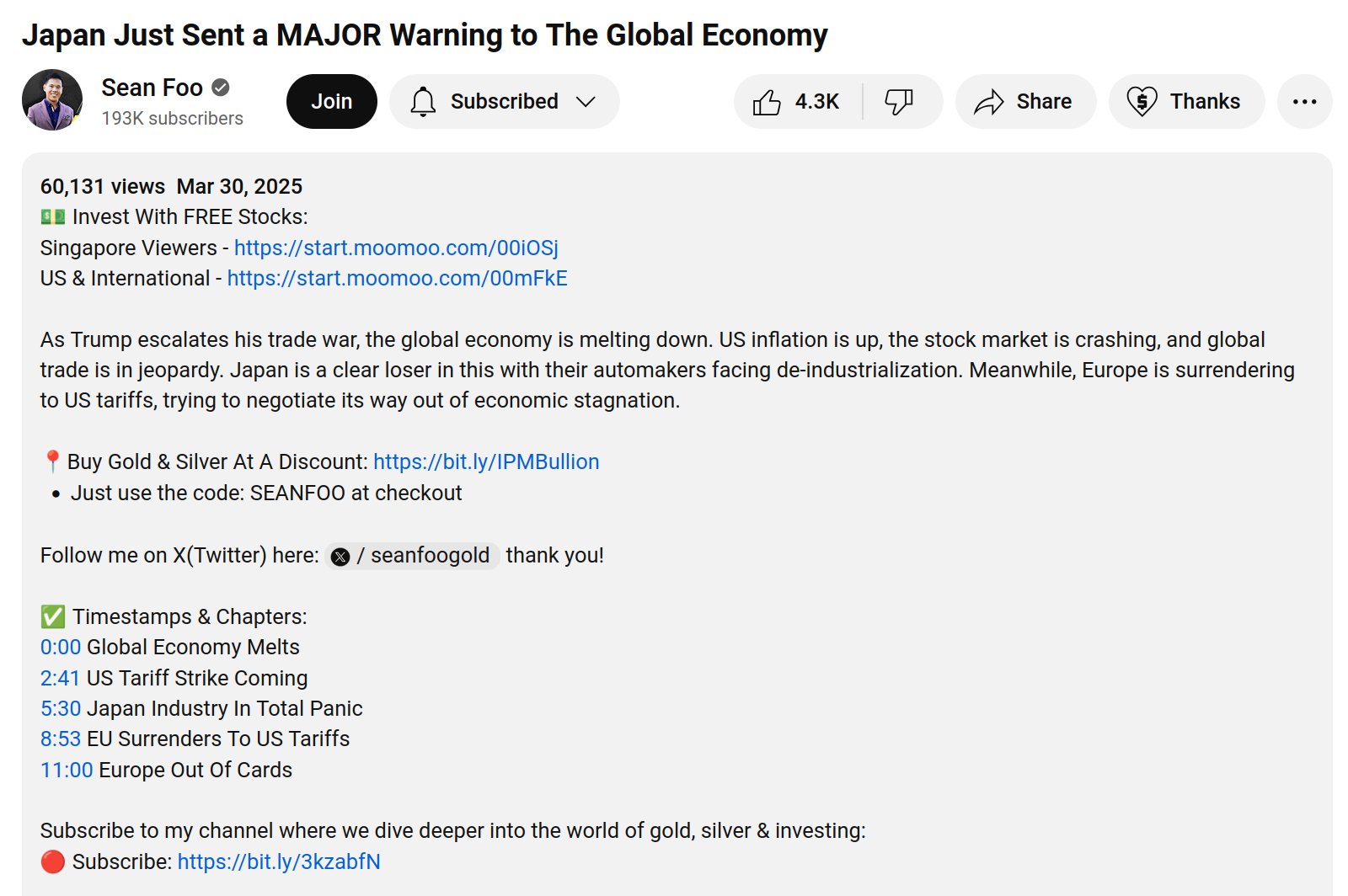1348x896 pixels.
Task: Click the thumbs-down dislike icon
Action: [x=899, y=102]
